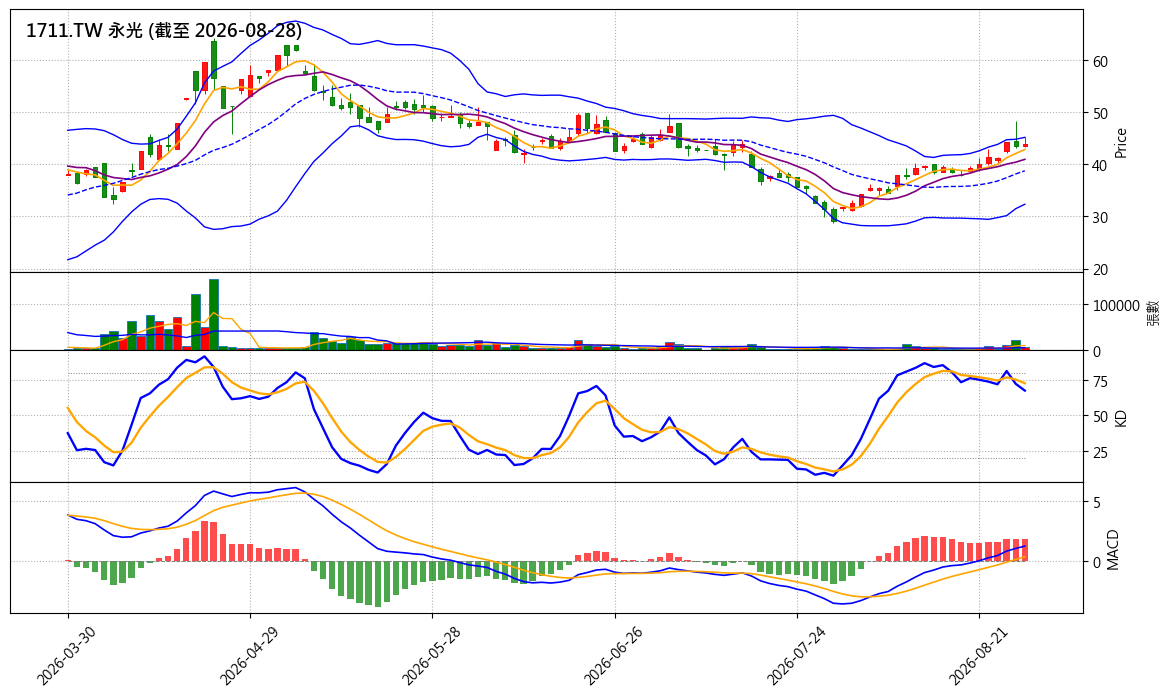Click the 2026-05-28 date label
The image size is (1171, 698).
coord(432,655)
